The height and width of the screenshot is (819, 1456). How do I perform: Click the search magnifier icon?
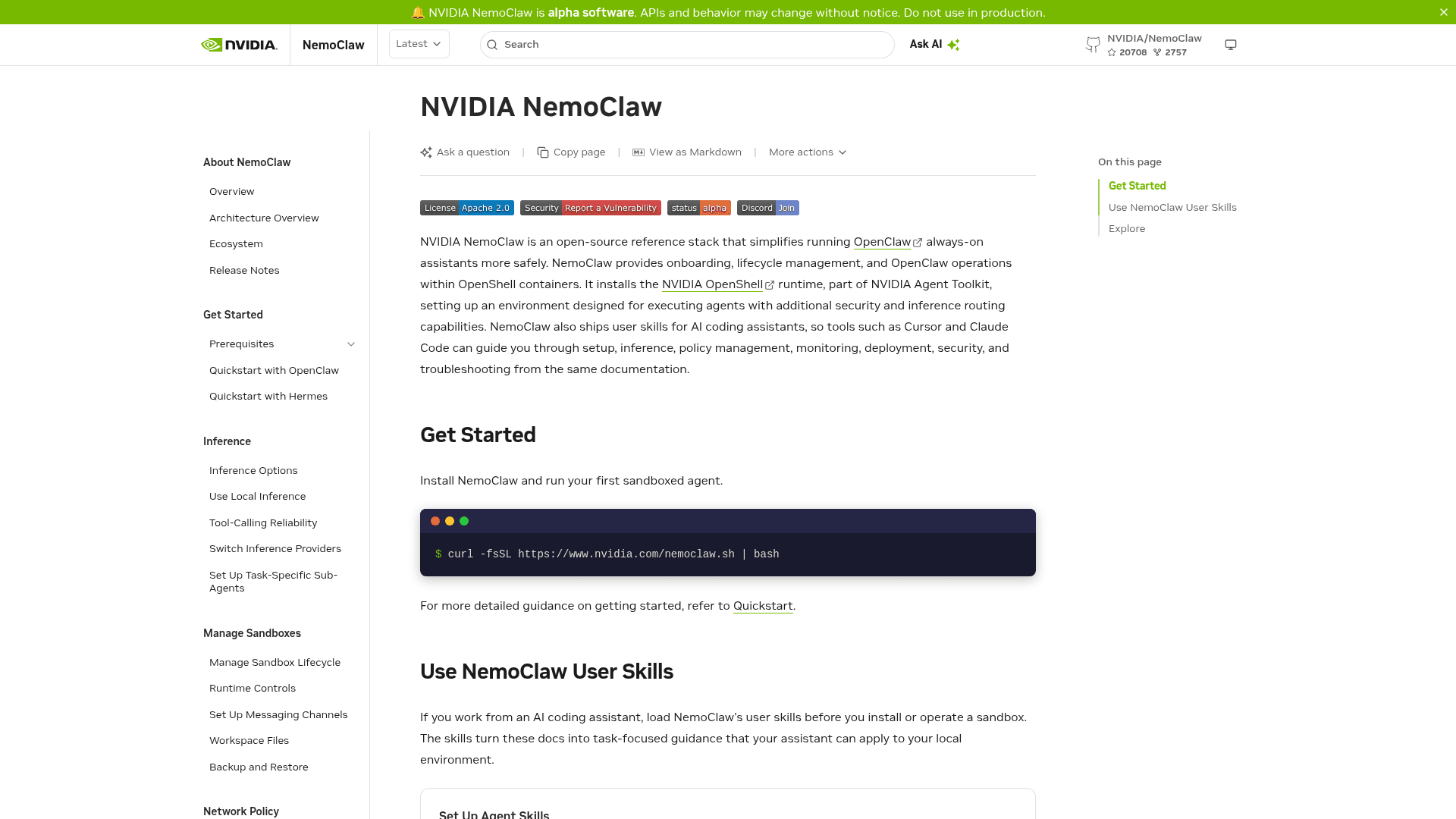tap(492, 45)
